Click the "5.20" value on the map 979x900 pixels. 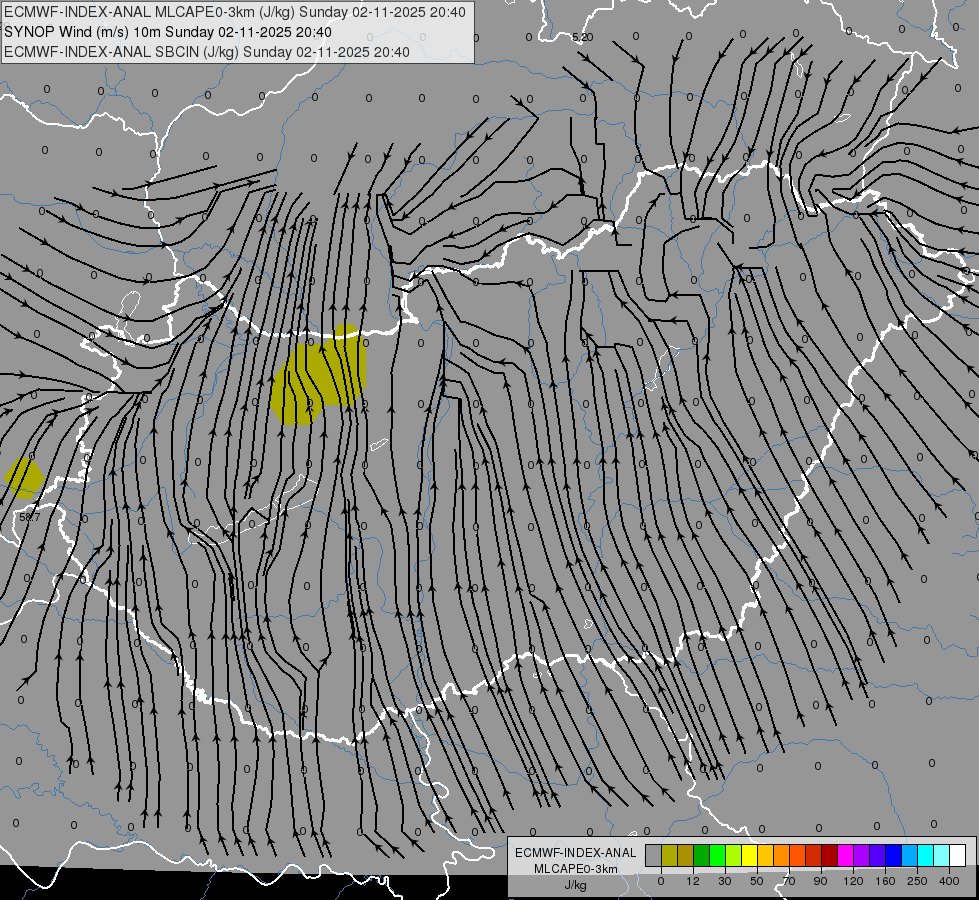click(583, 37)
